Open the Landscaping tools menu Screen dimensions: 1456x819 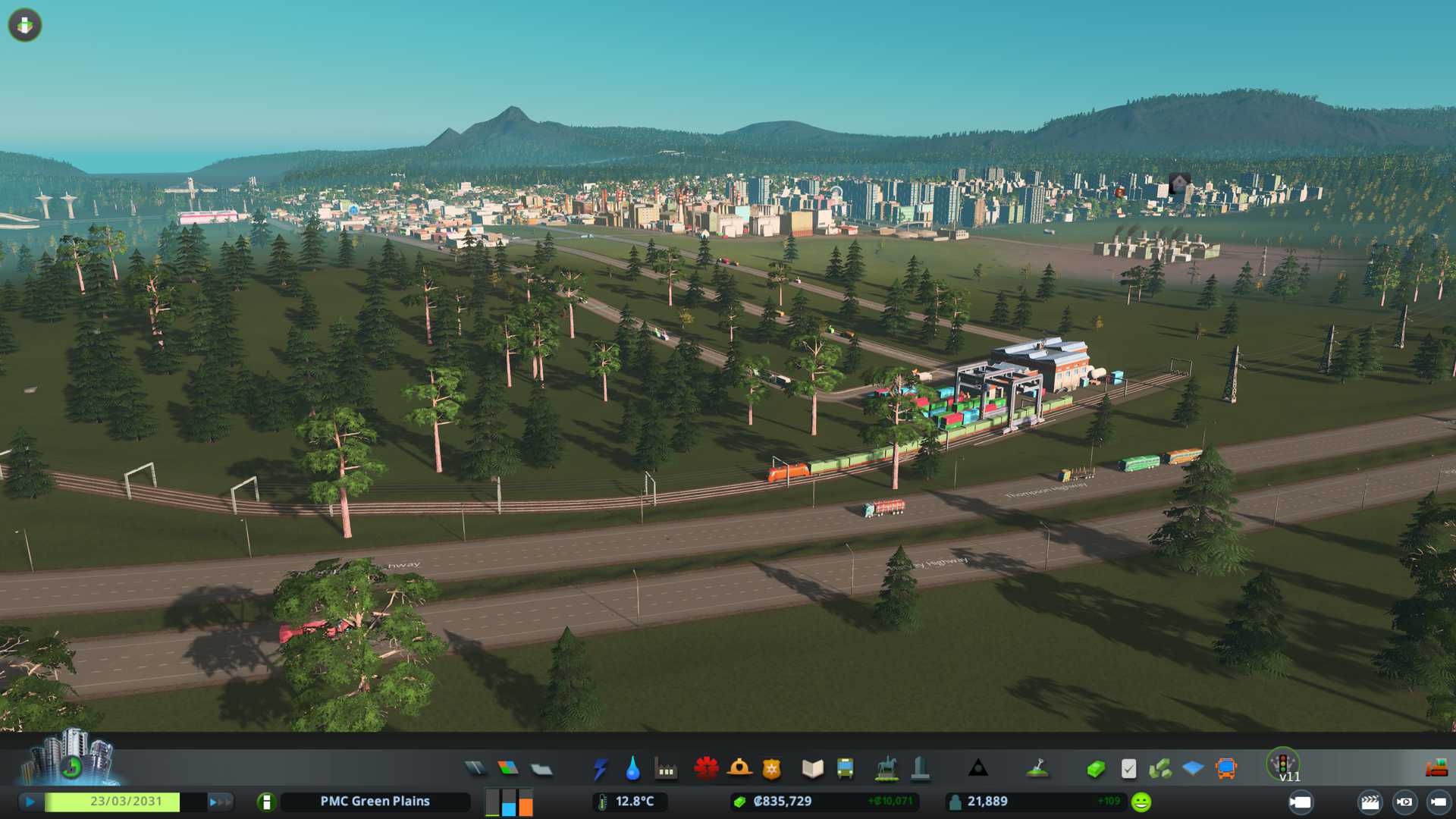click(1037, 769)
